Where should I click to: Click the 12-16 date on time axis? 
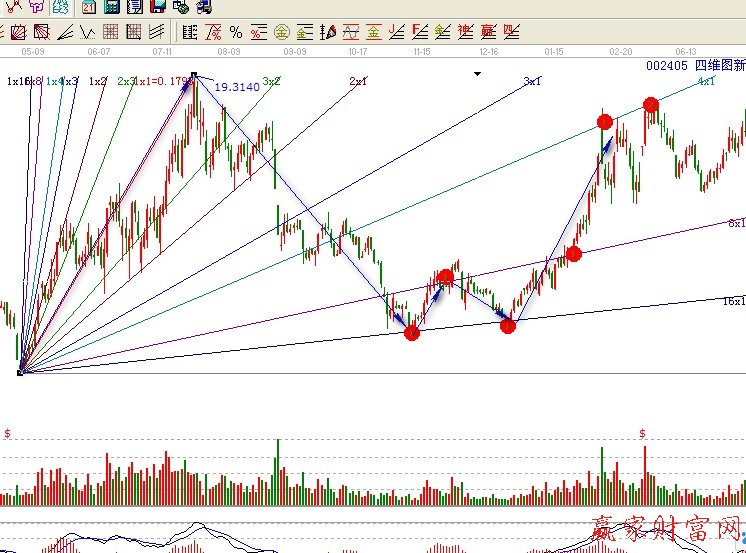(489, 50)
